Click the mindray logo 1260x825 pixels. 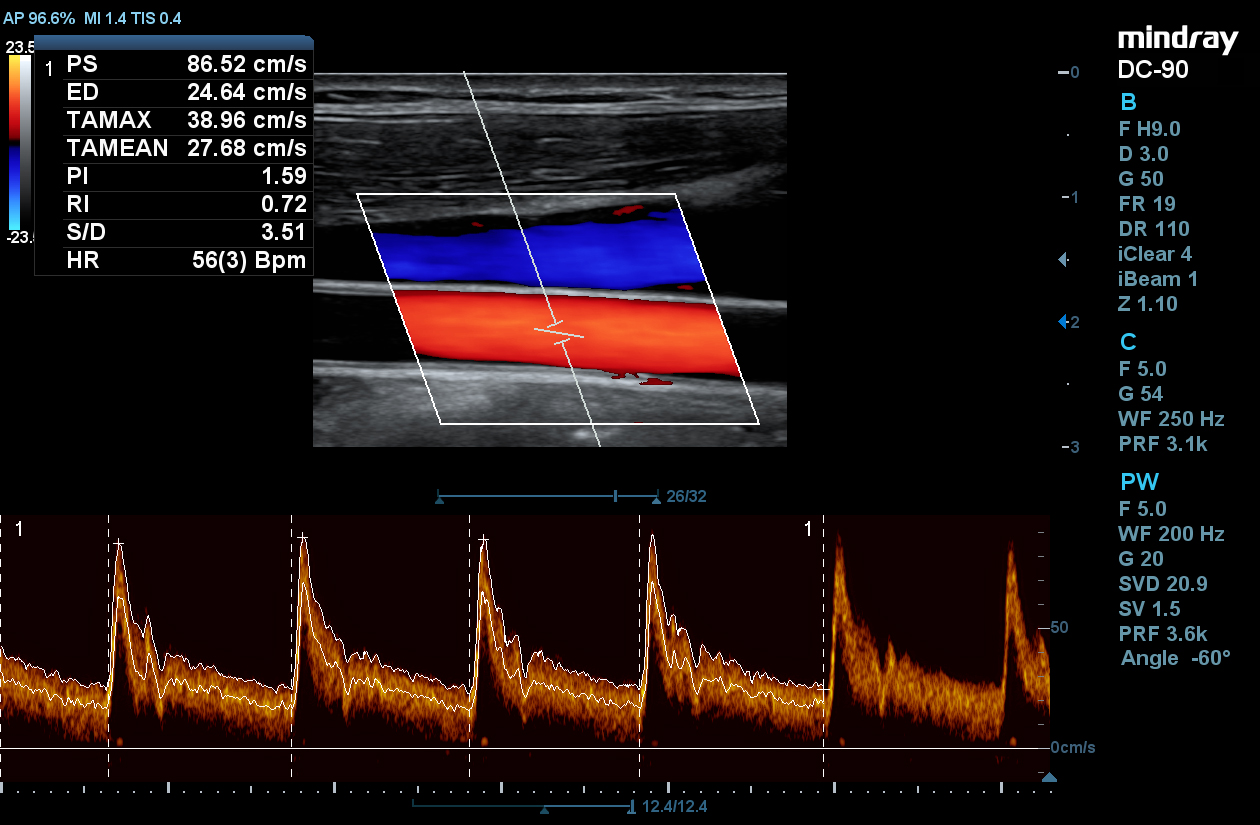coord(1177,40)
